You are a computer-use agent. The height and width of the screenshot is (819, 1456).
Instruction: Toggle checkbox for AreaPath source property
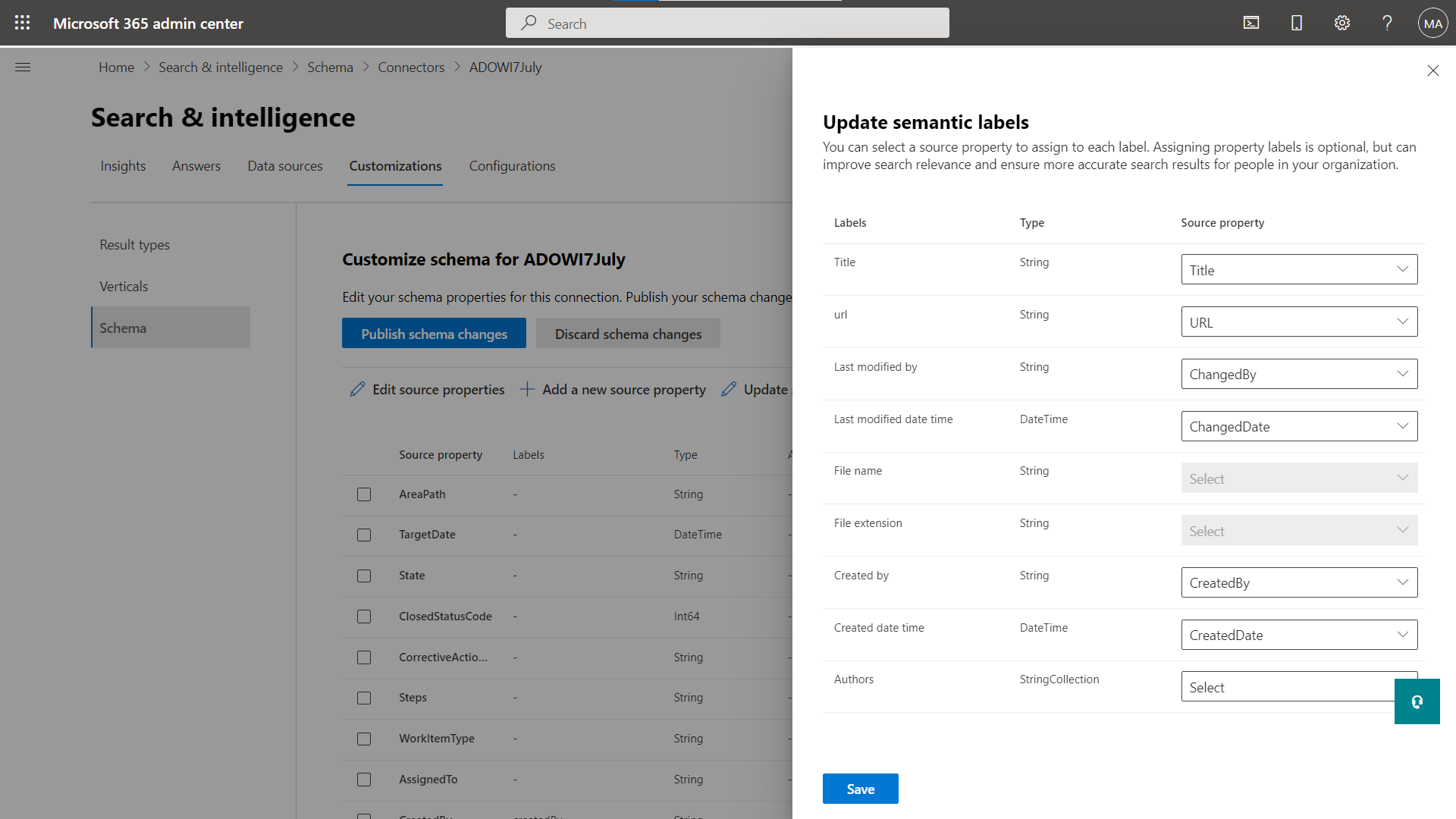364,494
